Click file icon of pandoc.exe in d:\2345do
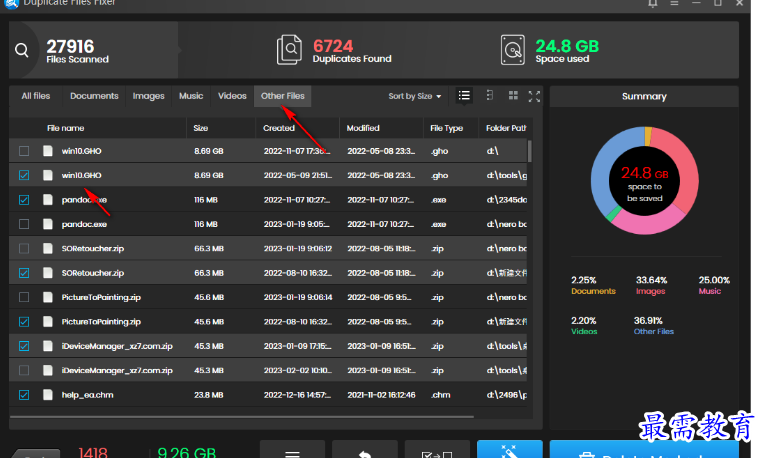The width and height of the screenshot is (763, 458). point(48,200)
